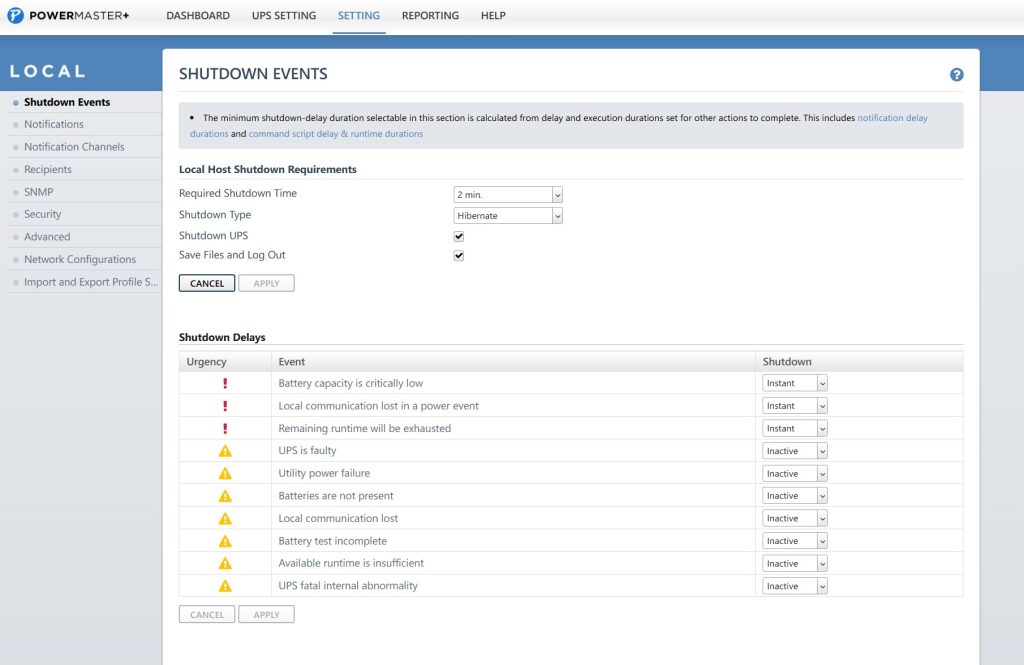The width and height of the screenshot is (1024, 665).
Task: Click warning triangle beside Local communication lost
Action: pyautogui.click(x=225, y=519)
